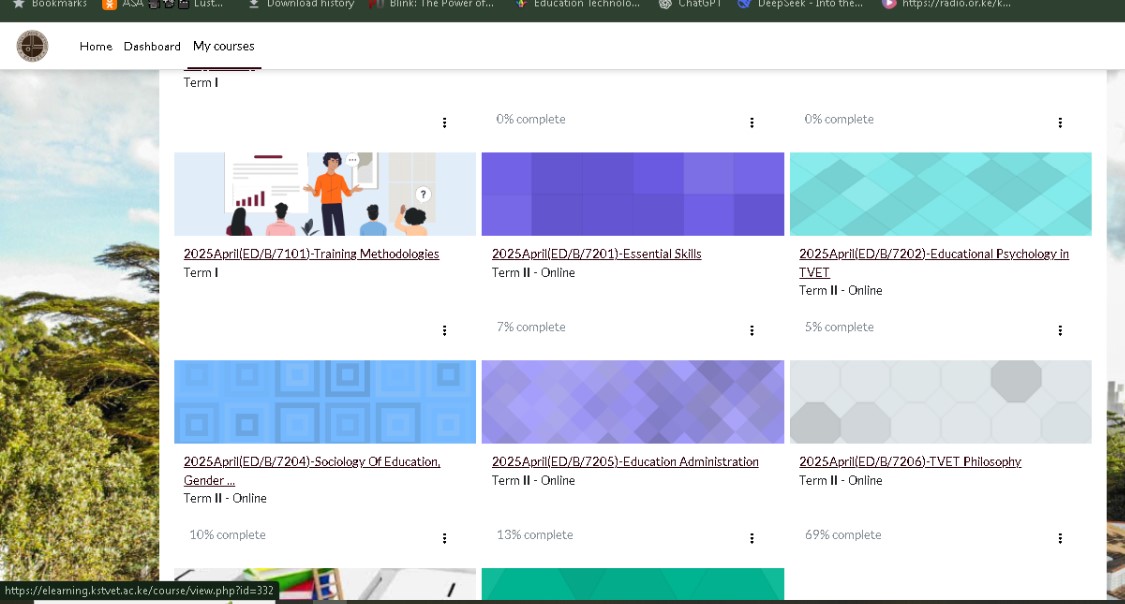Open the Education Administration course link
1125x604 pixels.
[625, 462]
